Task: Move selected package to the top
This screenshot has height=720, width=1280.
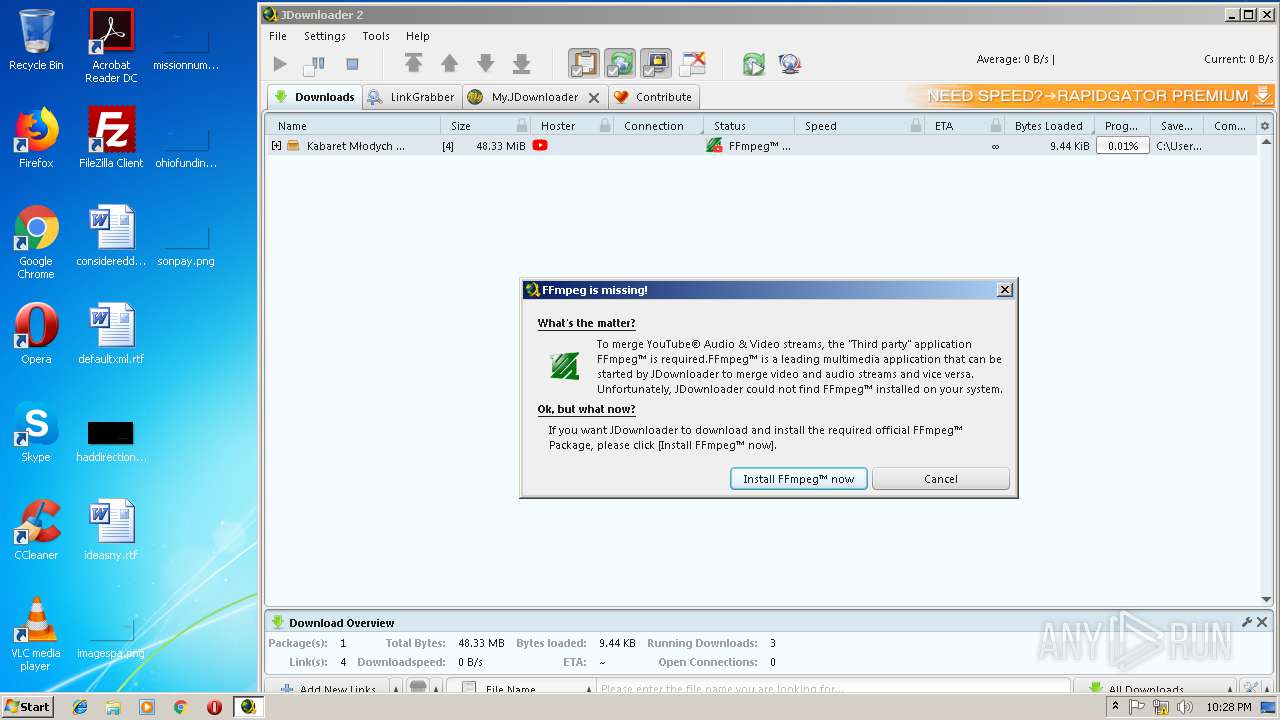Action: [x=413, y=64]
